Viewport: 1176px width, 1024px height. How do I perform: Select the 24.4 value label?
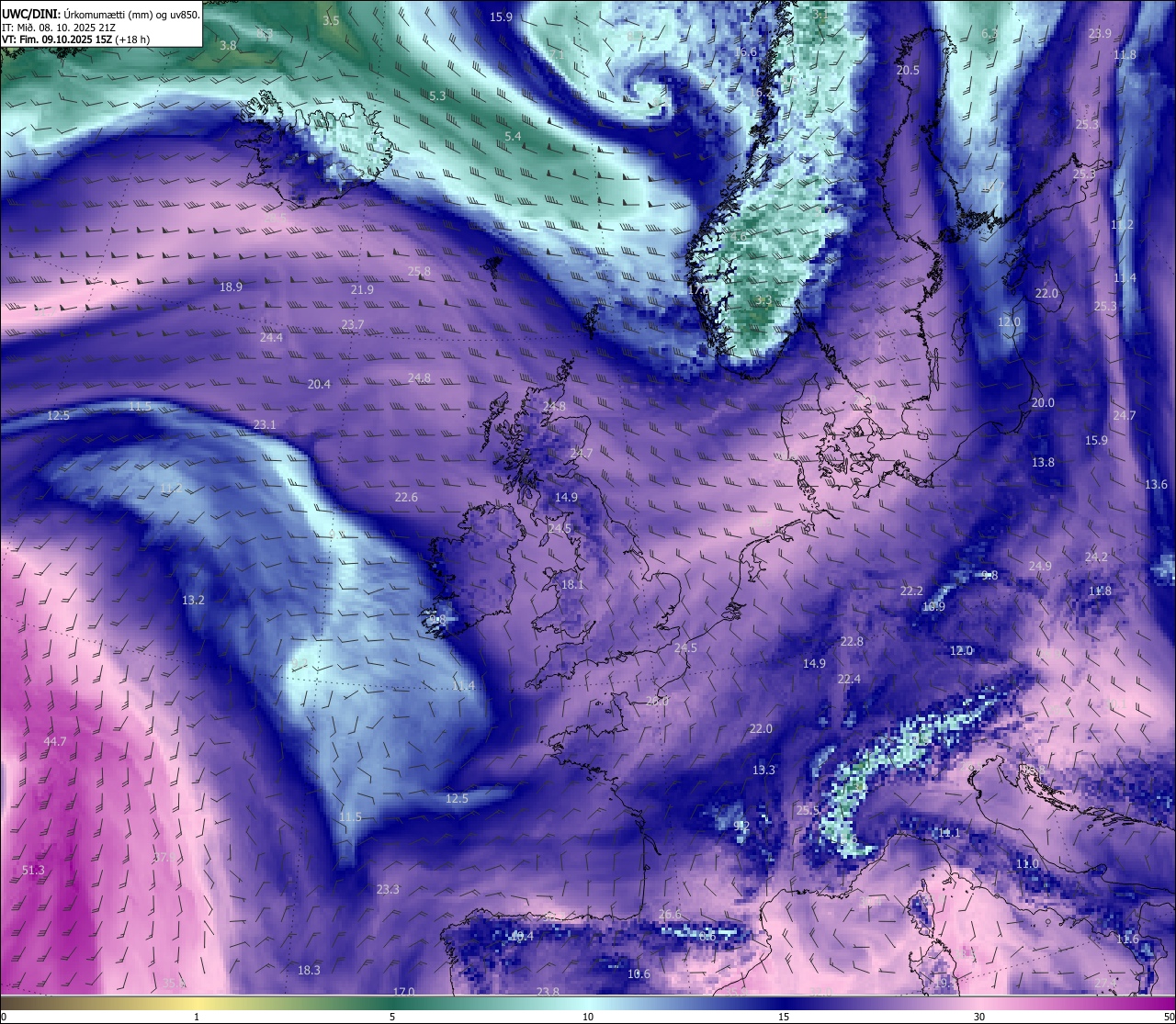(x=271, y=337)
